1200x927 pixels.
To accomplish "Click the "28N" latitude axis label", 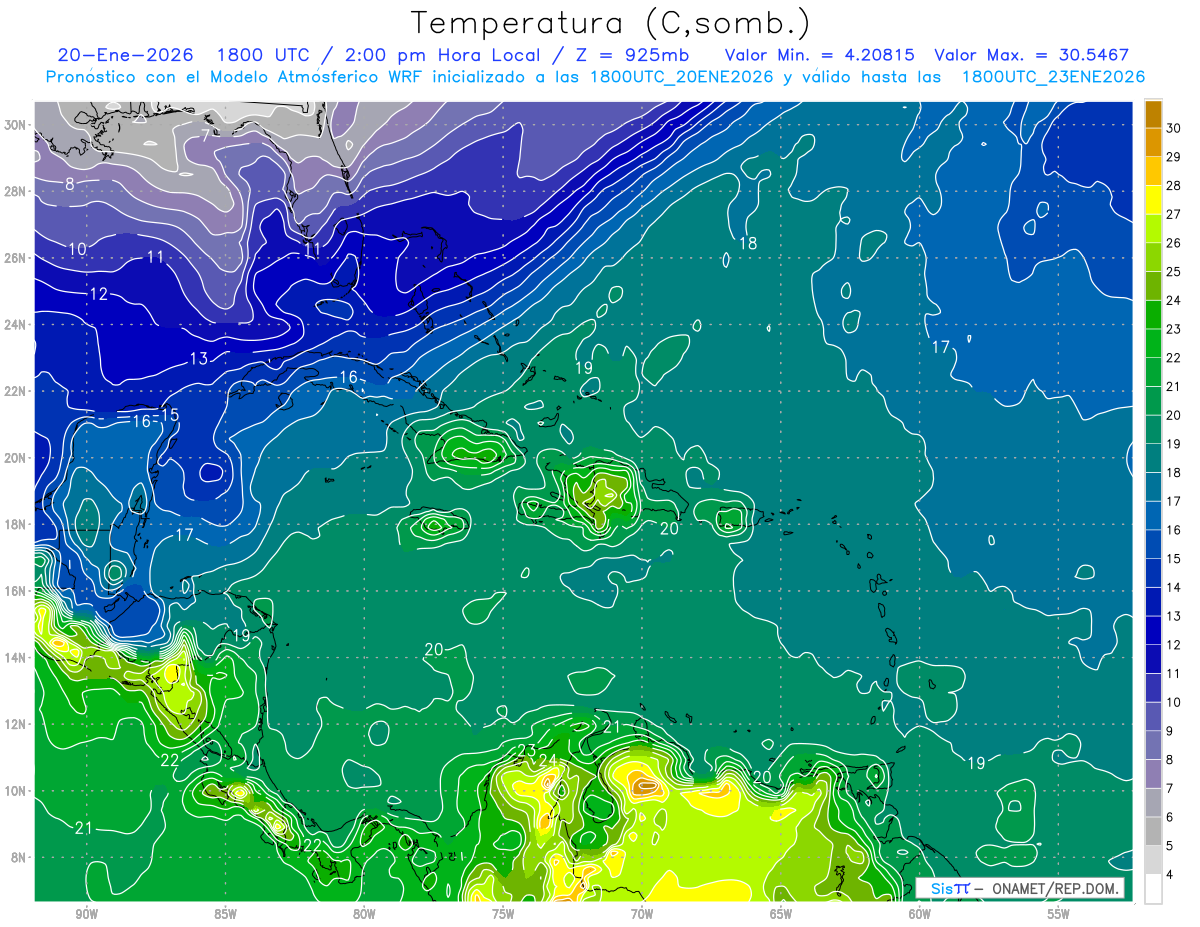I will tap(16, 191).
